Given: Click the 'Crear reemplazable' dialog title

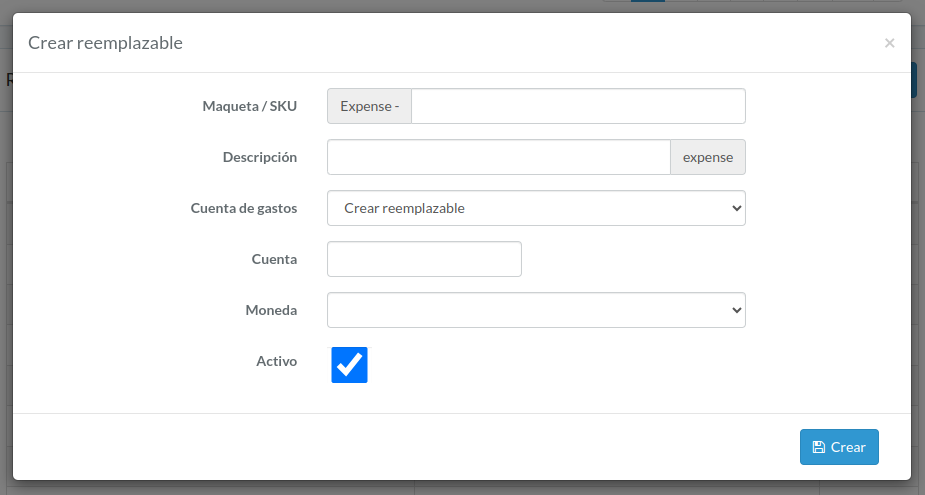Looking at the screenshot, I should [x=106, y=43].
